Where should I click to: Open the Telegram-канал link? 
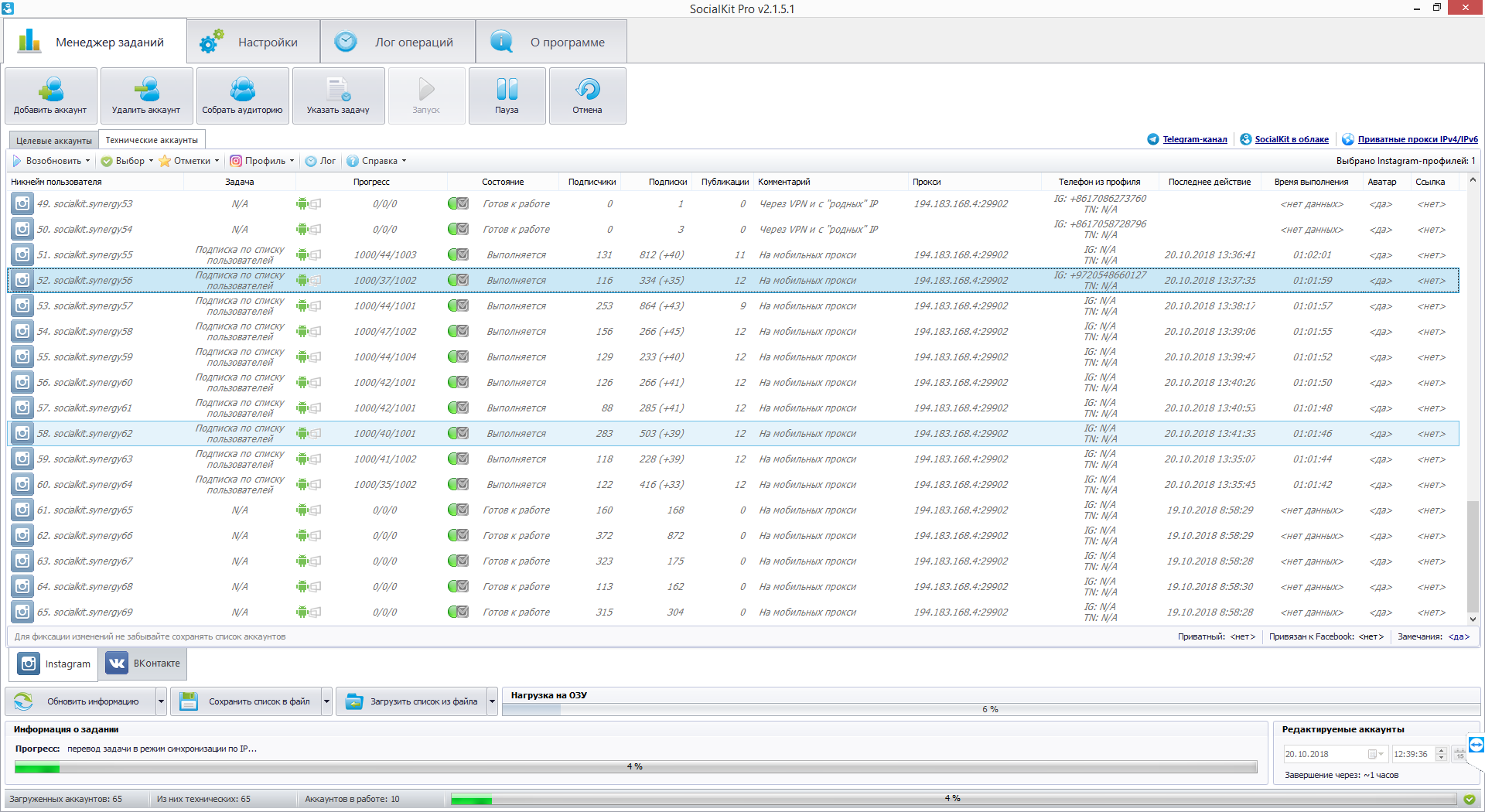coord(1195,140)
